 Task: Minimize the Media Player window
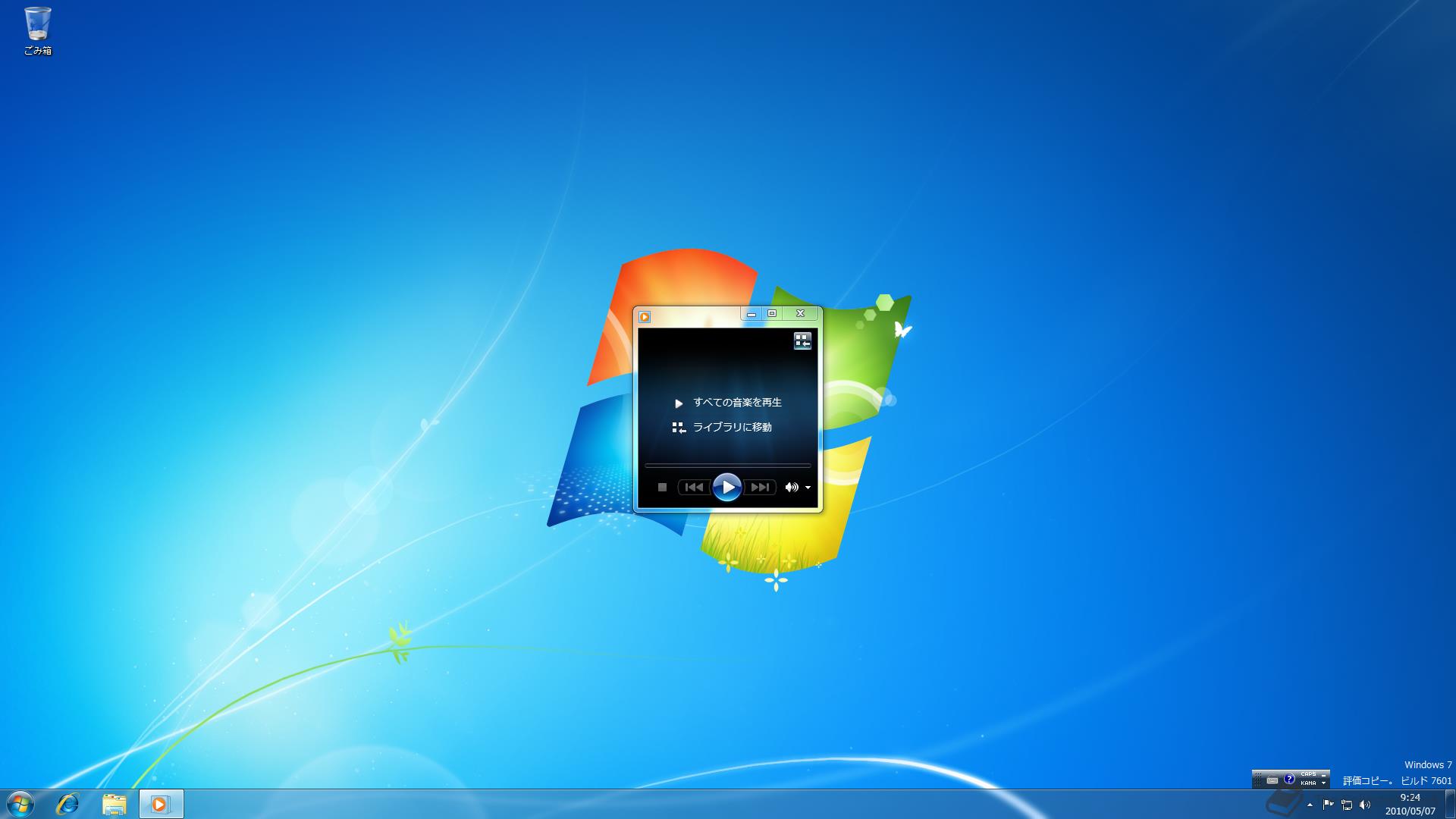[x=752, y=314]
